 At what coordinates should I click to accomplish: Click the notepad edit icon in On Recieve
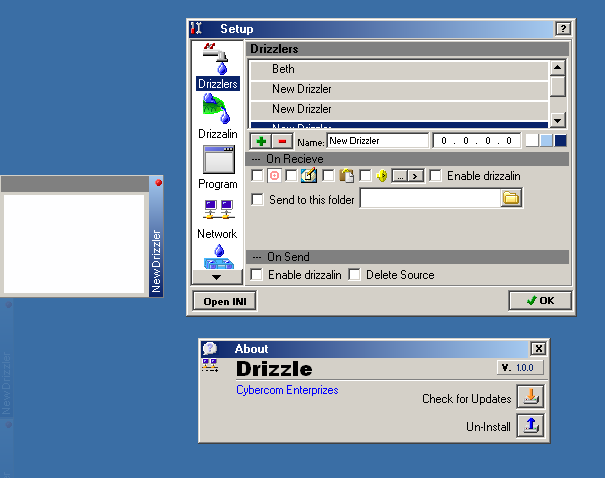click(x=309, y=176)
